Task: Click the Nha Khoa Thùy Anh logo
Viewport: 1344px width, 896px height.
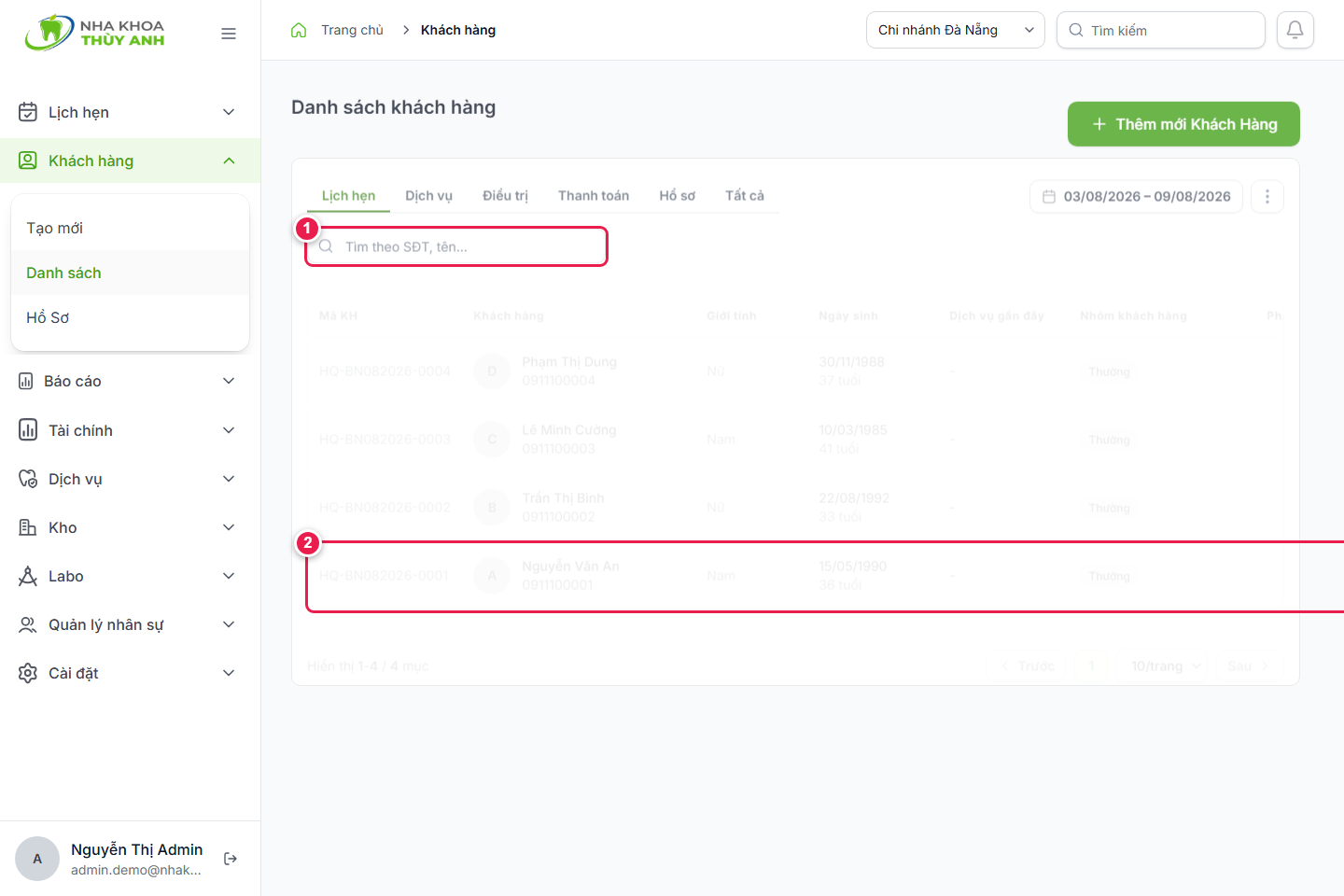Action: (94, 33)
